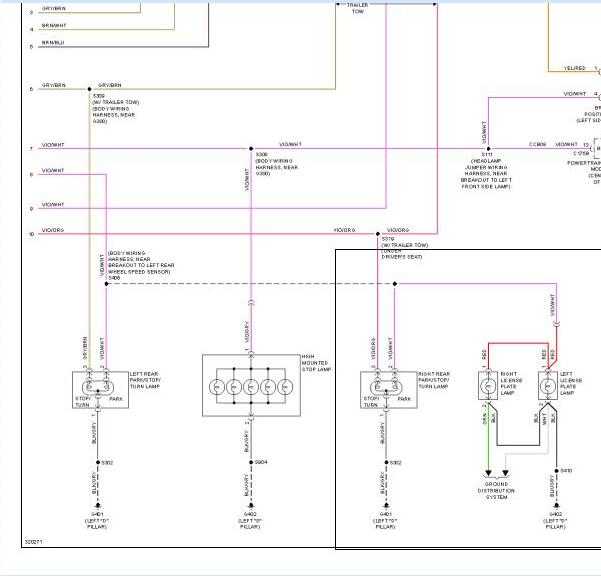
Task: Click the RIGHT REAR PARK/STOP/TURN LAMP label
Action: pyautogui.click(x=434, y=380)
